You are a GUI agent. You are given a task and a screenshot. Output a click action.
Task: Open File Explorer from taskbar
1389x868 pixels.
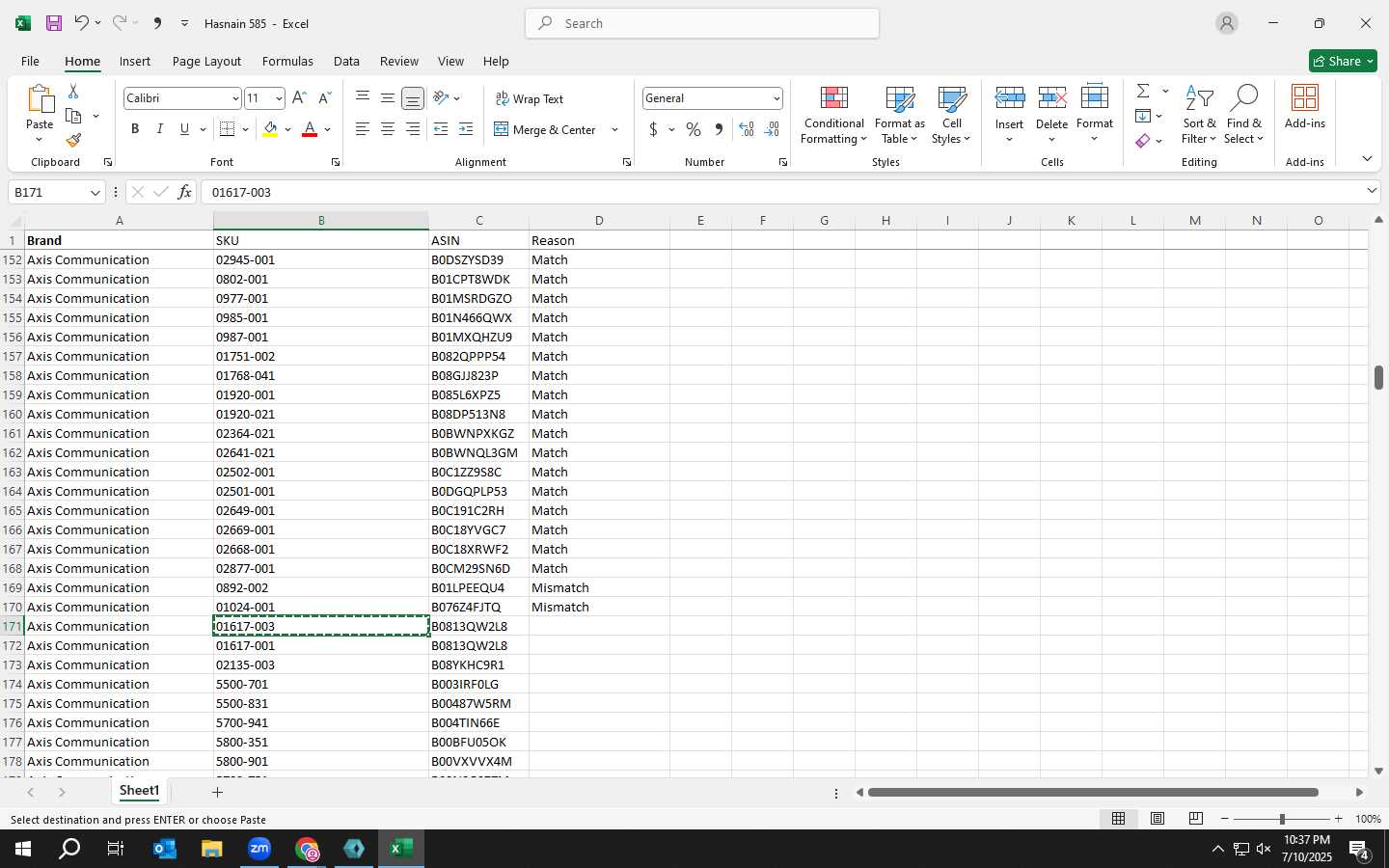[211, 849]
